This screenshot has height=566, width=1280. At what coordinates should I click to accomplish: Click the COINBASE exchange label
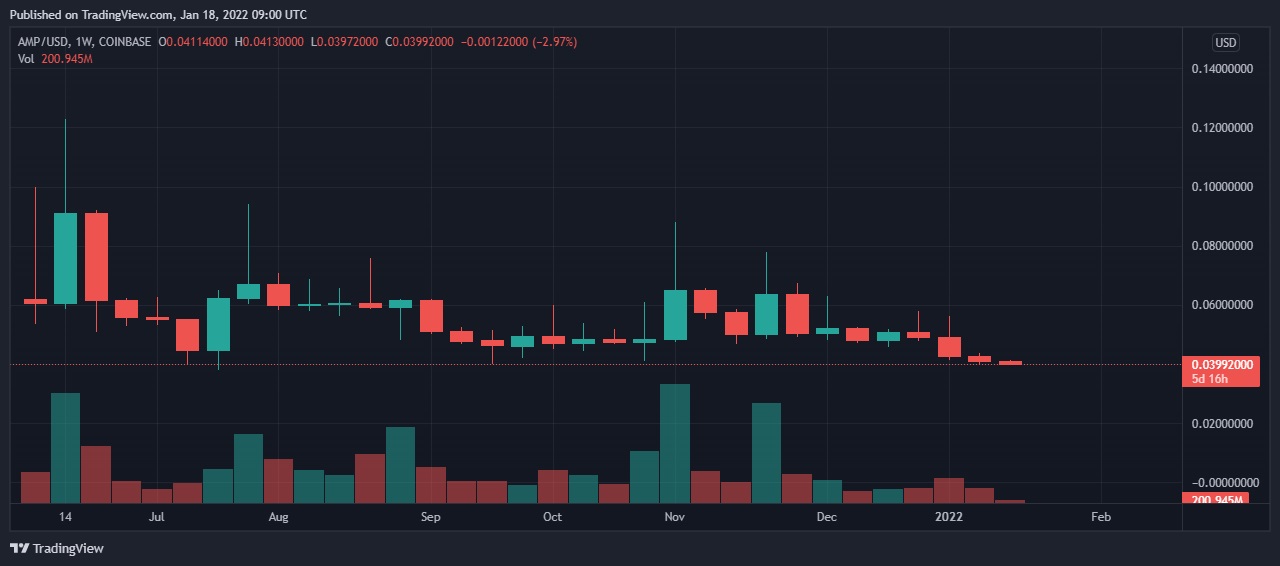coord(125,42)
